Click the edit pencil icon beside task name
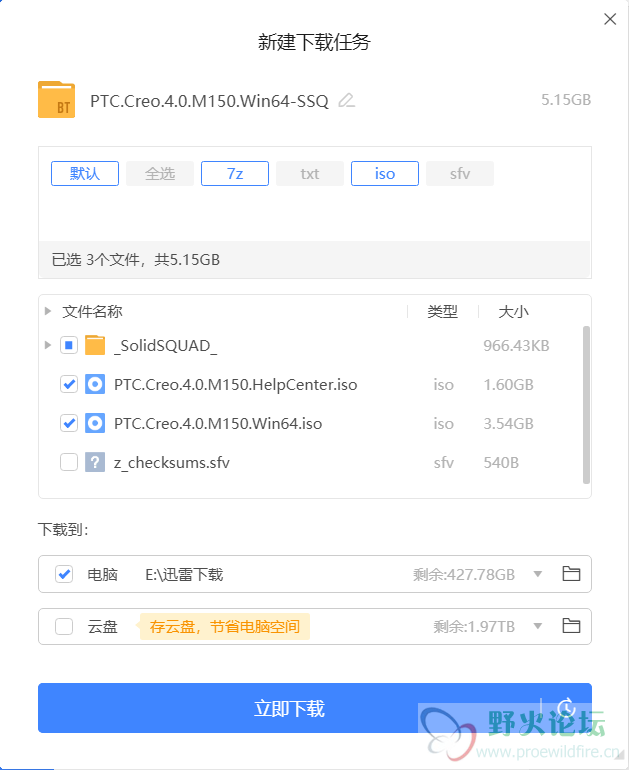 pyautogui.click(x=347, y=101)
